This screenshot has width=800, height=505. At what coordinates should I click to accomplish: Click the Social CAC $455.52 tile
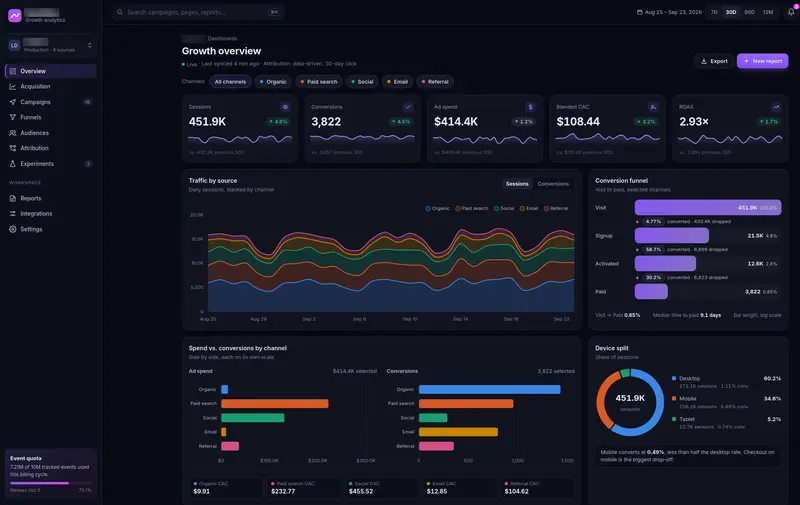coord(381,488)
